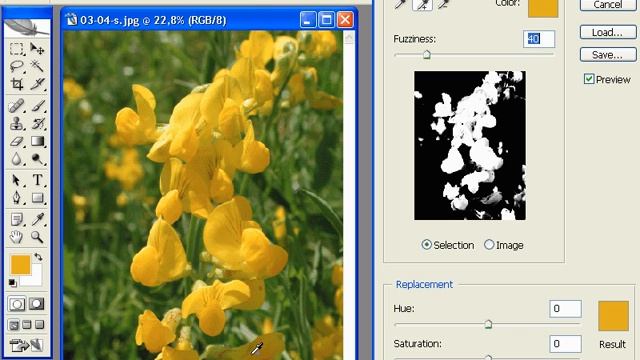Reset to default foreground and background colors

(x=12, y=282)
